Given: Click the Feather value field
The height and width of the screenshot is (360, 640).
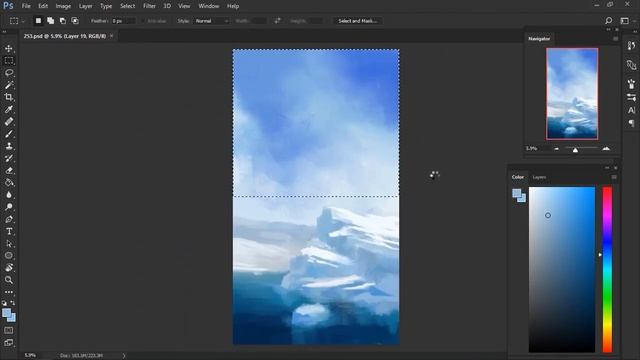Looking at the screenshot, I should click(x=124, y=21).
